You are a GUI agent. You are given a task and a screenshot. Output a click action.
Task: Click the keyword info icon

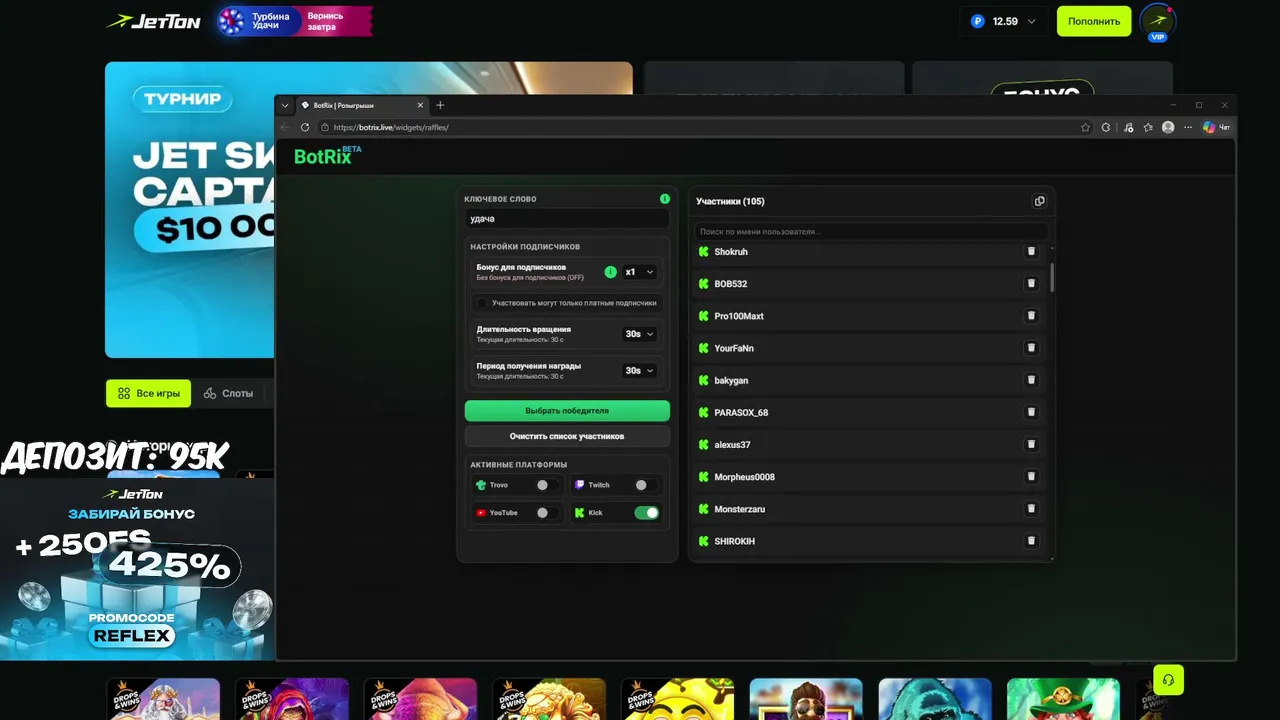pyautogui.click(x=665, y=199)
